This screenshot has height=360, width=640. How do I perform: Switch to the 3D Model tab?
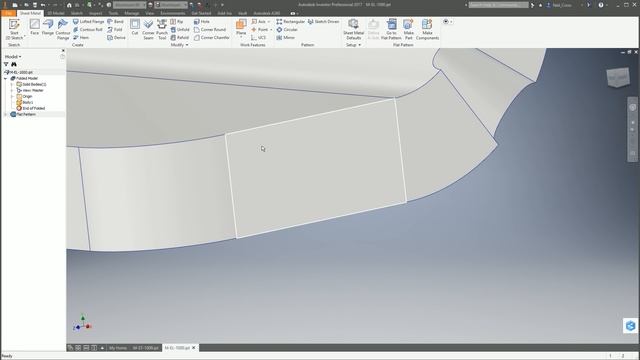click(x=56, y=13)
